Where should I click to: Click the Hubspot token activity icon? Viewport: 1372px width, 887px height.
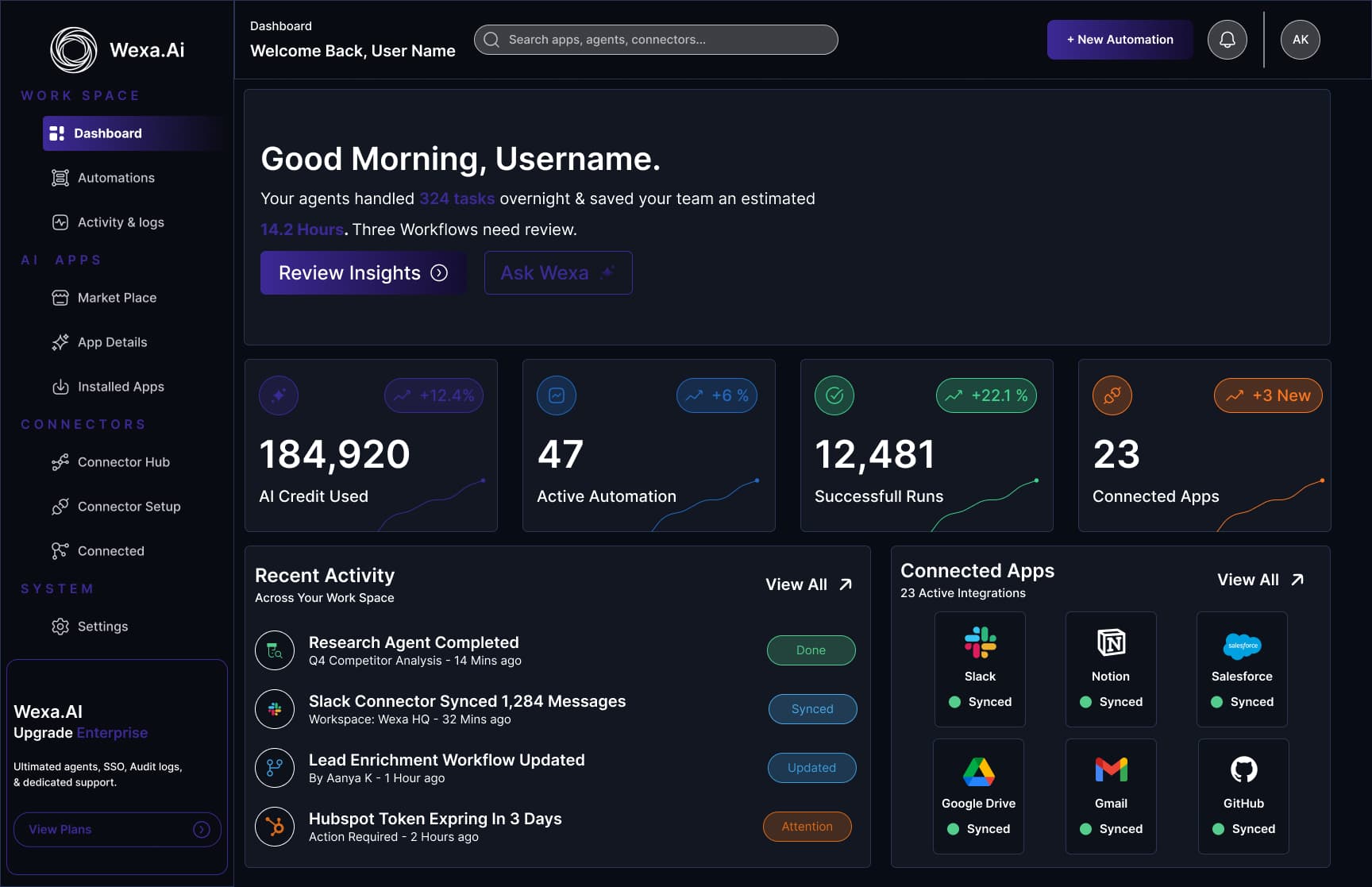[x=275, y=827]
